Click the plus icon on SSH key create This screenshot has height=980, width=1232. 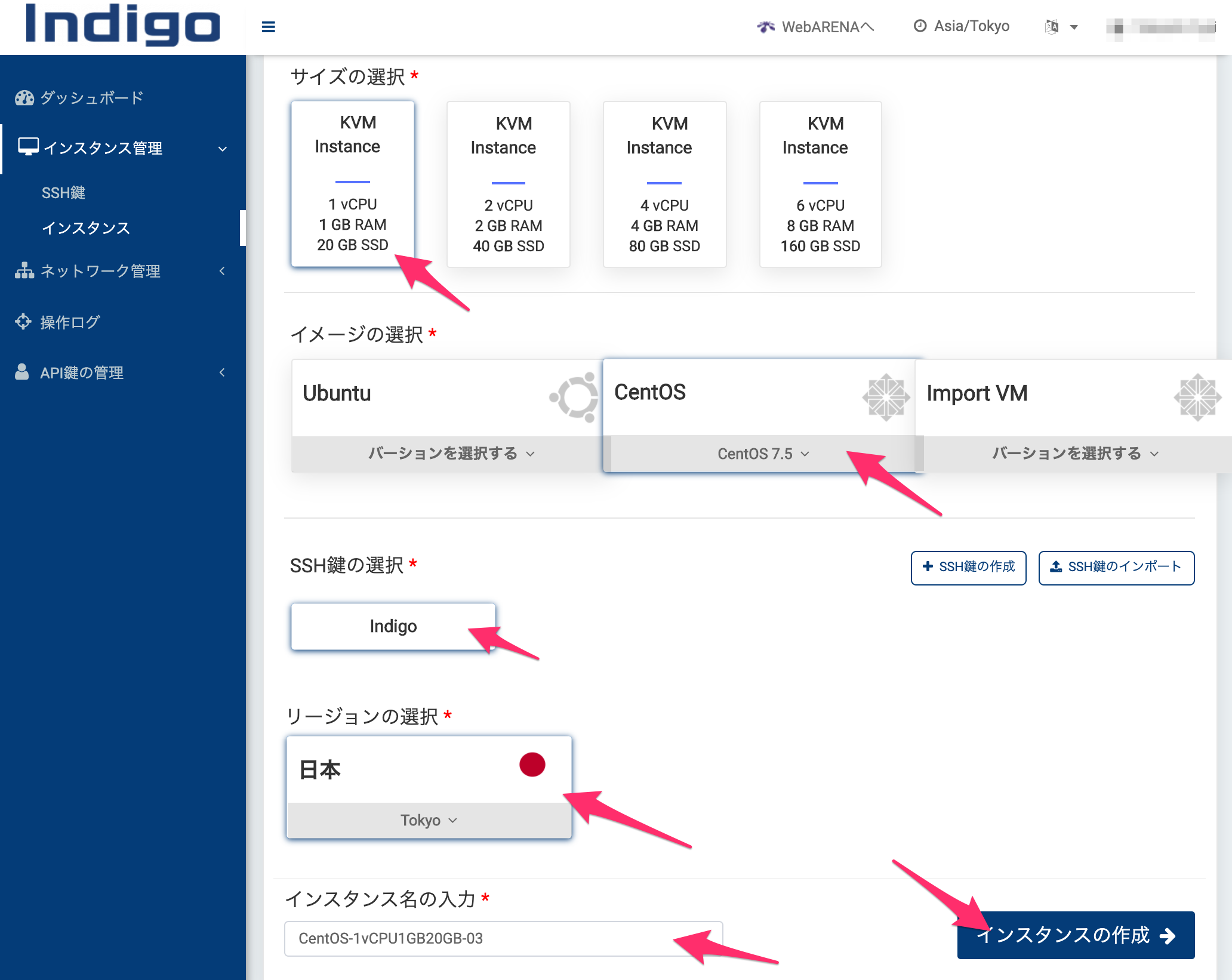click(928, 566)
